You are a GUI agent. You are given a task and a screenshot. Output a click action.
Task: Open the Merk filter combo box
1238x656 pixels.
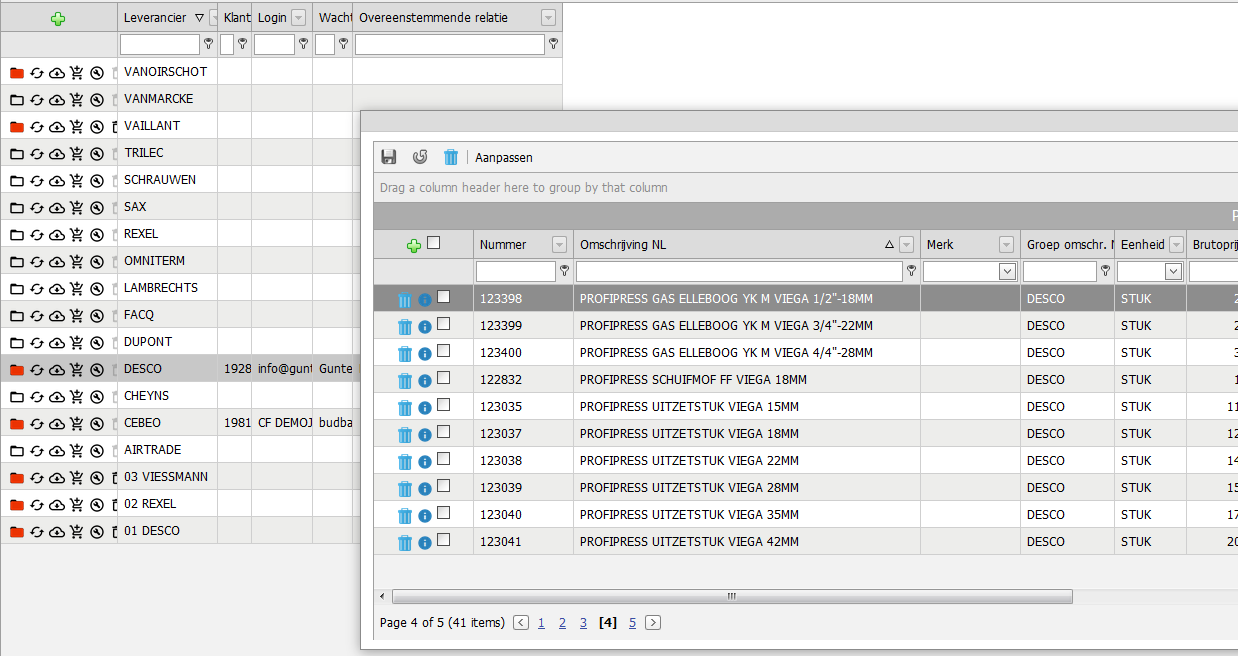click(x=1008, y=271)
